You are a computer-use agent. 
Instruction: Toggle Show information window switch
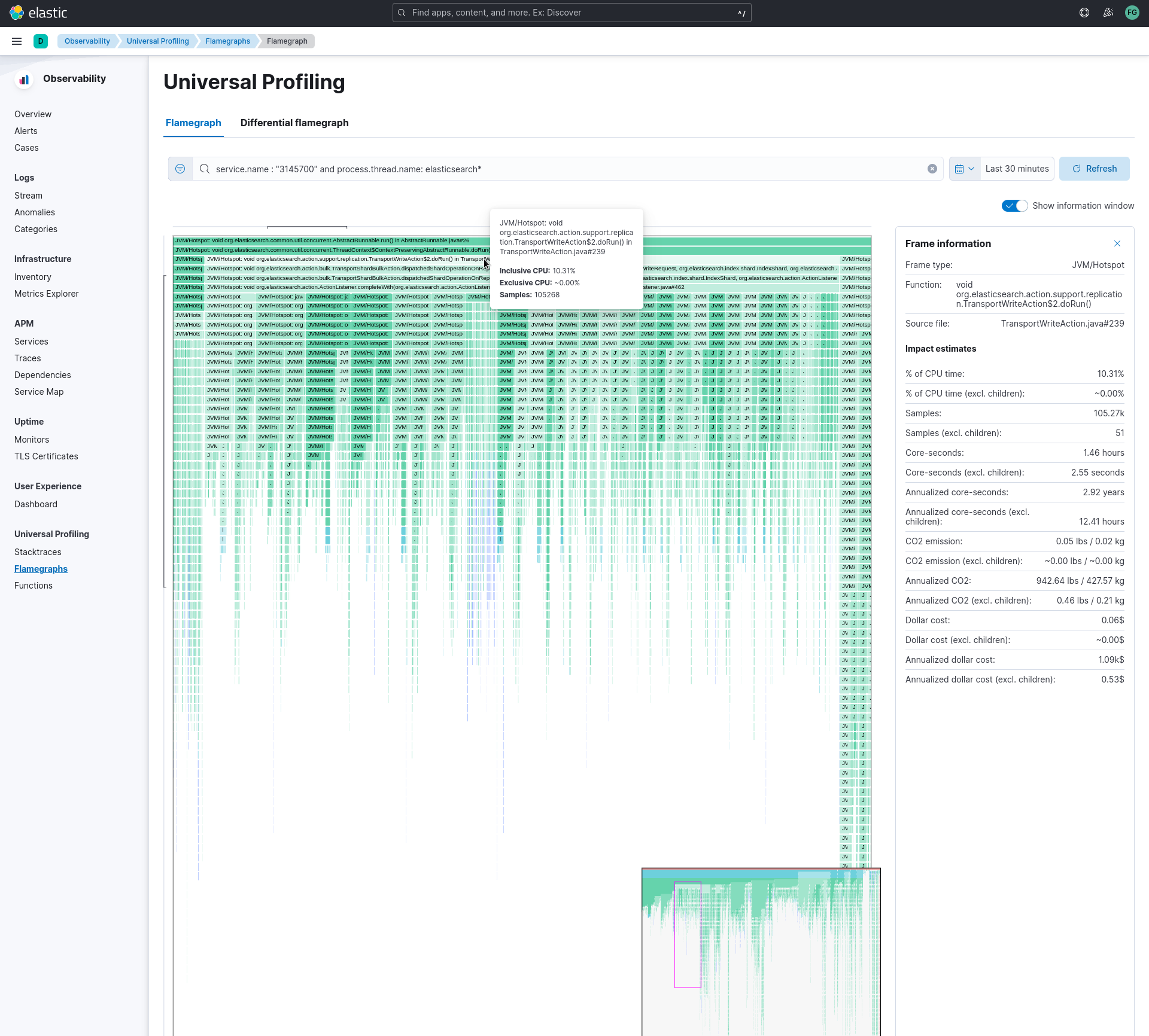(x=1014, y=206)
